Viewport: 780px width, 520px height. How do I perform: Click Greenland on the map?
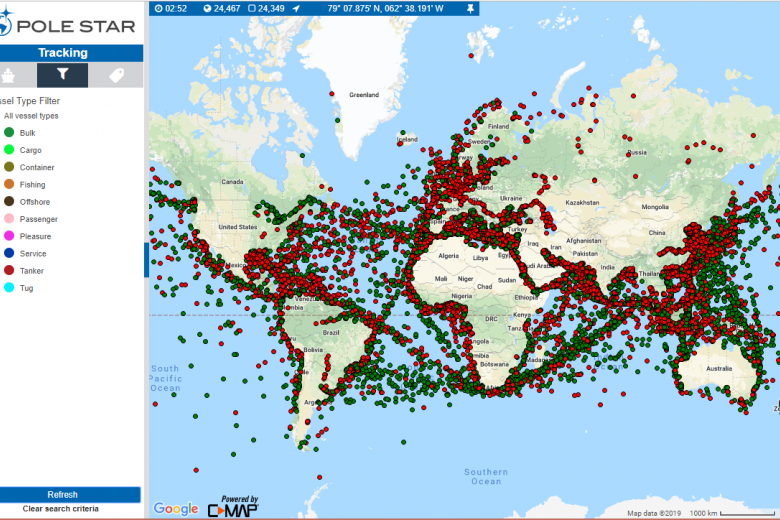point(363,95)
